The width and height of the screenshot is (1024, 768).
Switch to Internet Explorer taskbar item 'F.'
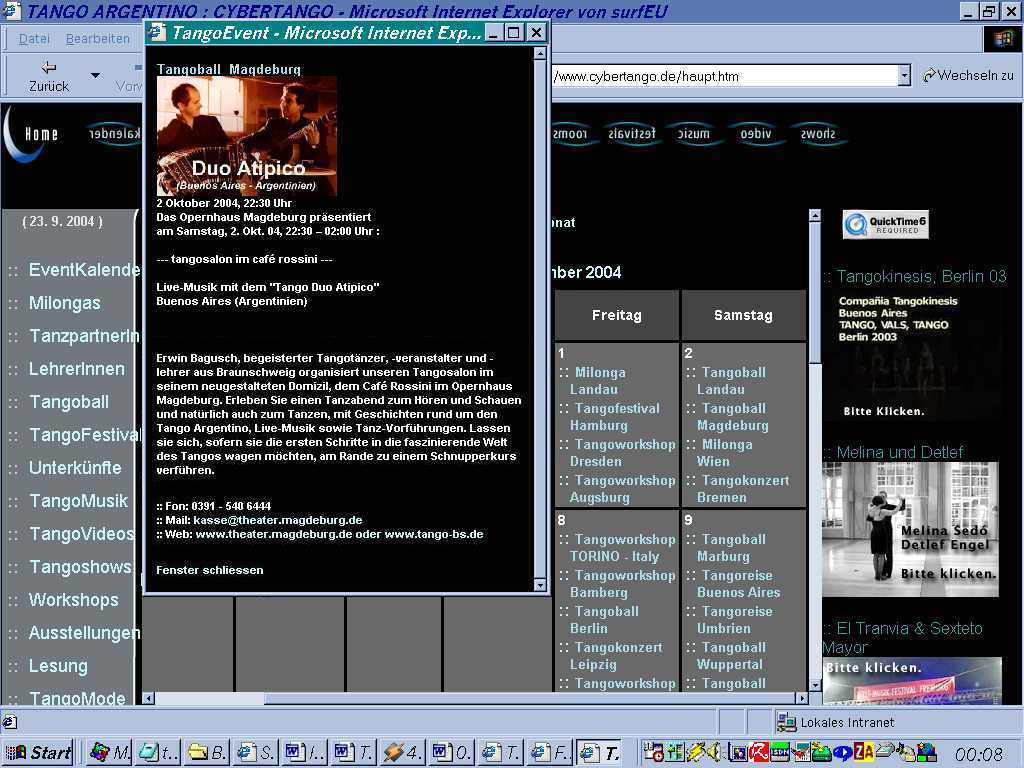click(548, 752)
